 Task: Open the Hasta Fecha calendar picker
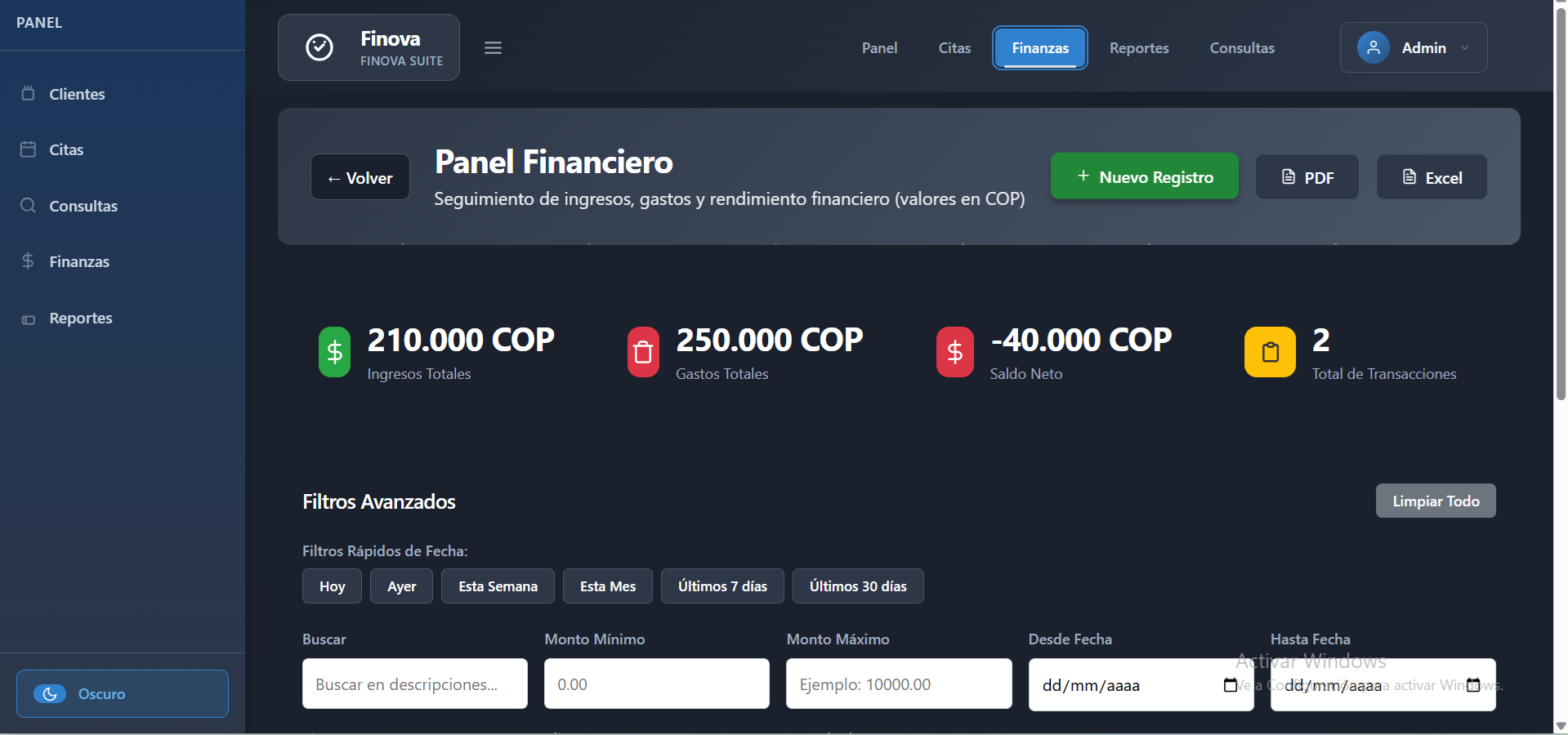pos(1473,685)
